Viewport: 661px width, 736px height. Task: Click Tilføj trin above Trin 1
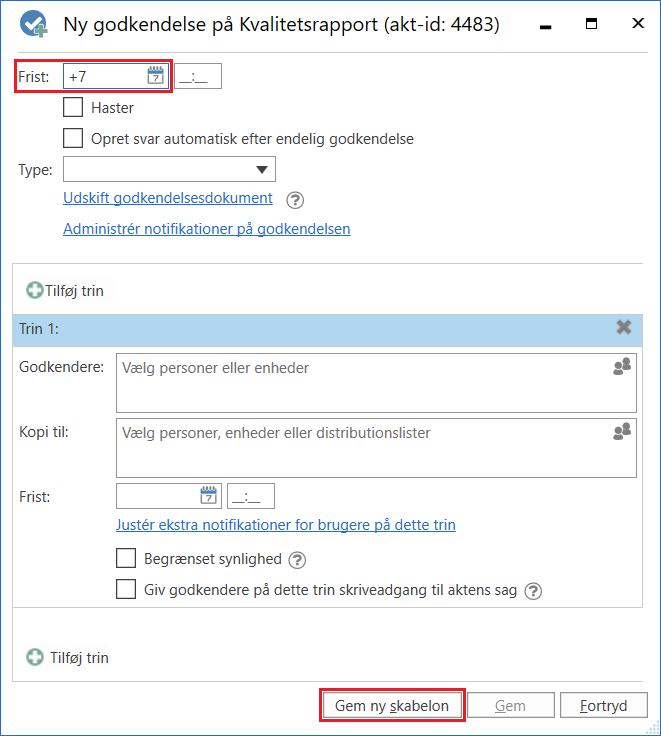pos(65,291)
